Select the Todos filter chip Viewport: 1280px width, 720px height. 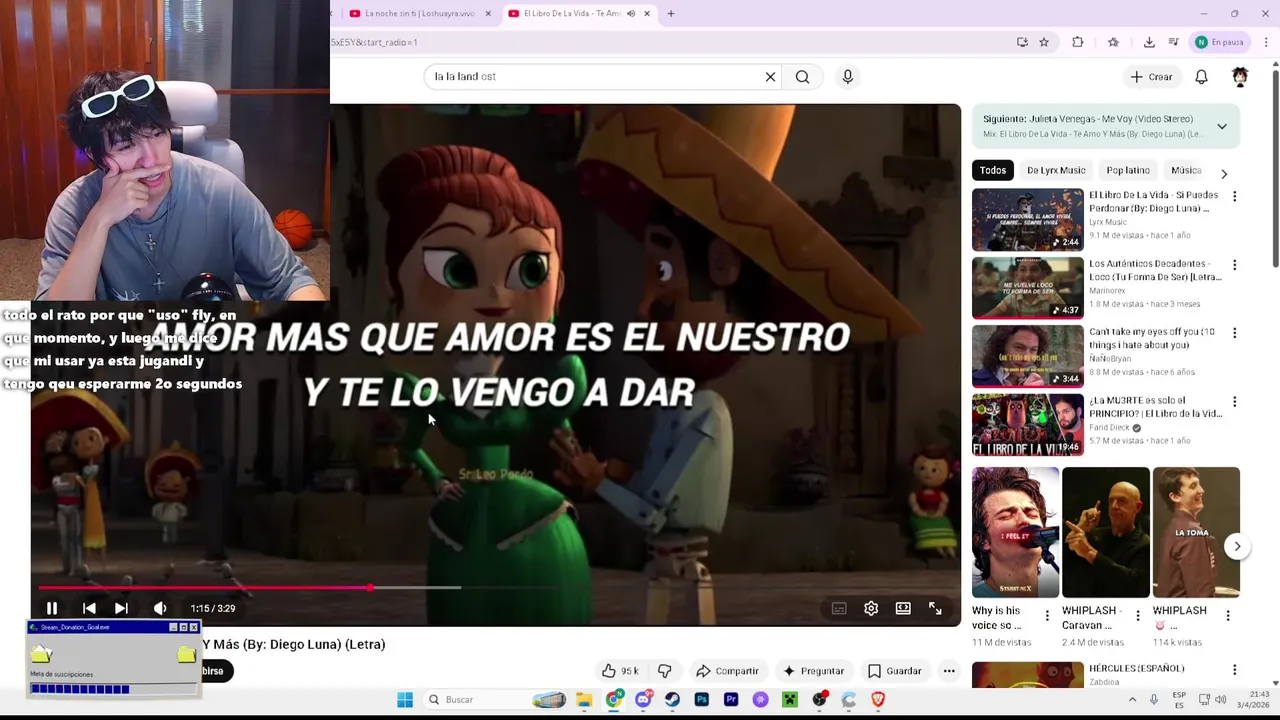pyautogui.click(x=992, y=170)
